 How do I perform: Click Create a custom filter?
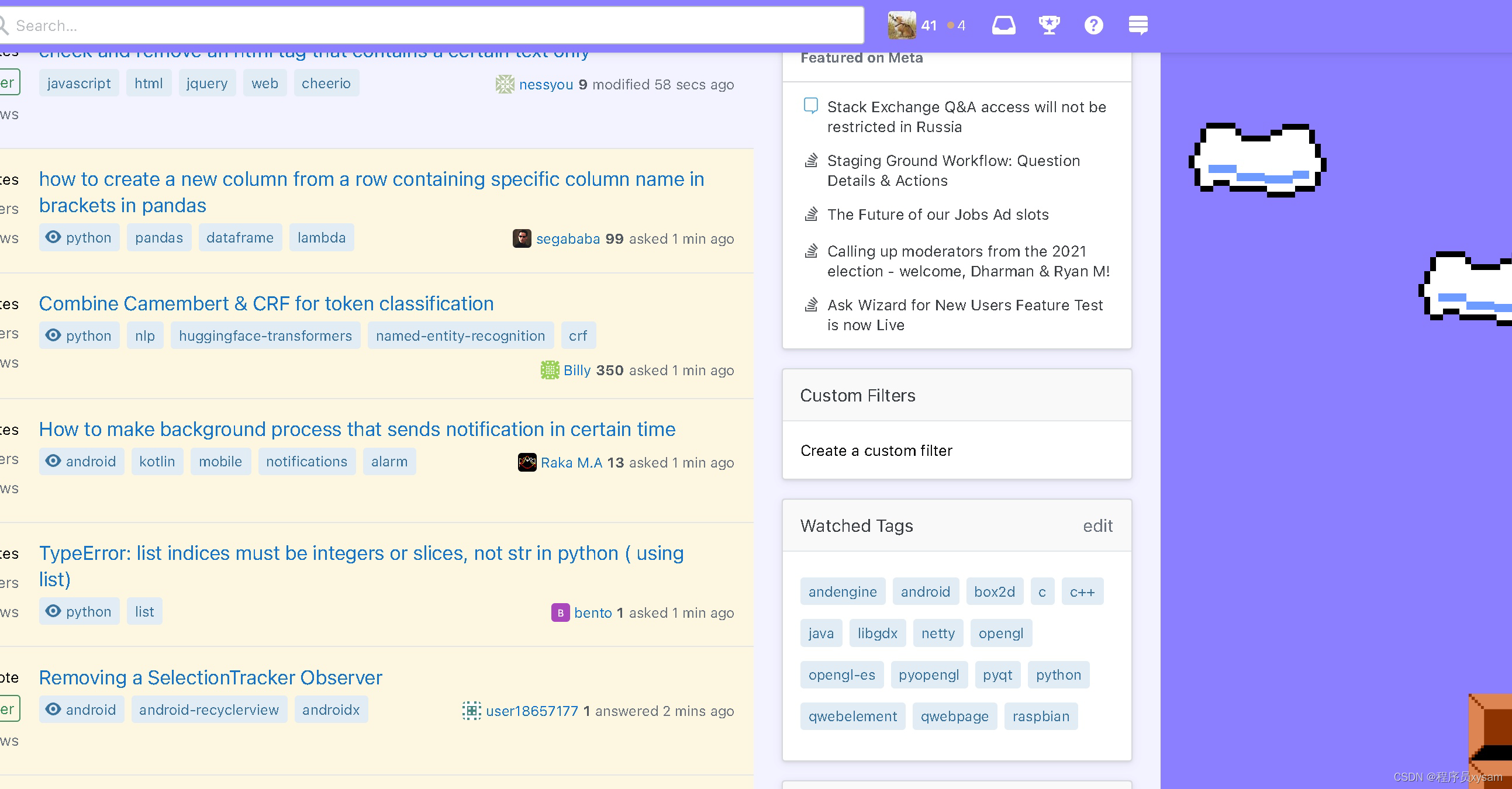coord(876,451)
